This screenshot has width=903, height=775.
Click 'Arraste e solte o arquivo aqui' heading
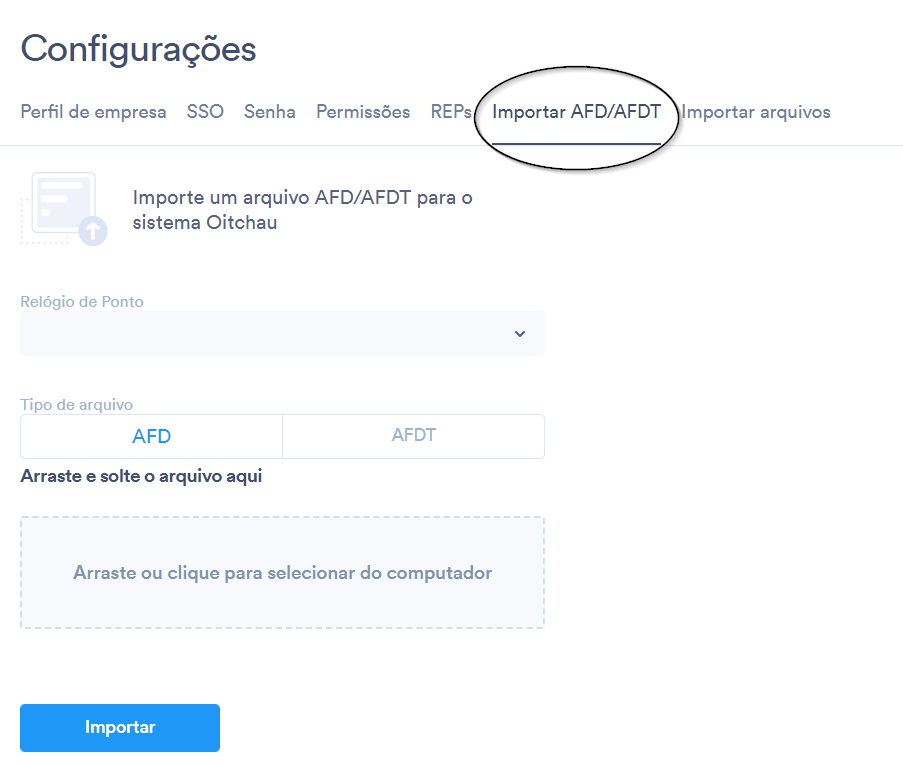[x=141, y=476]
